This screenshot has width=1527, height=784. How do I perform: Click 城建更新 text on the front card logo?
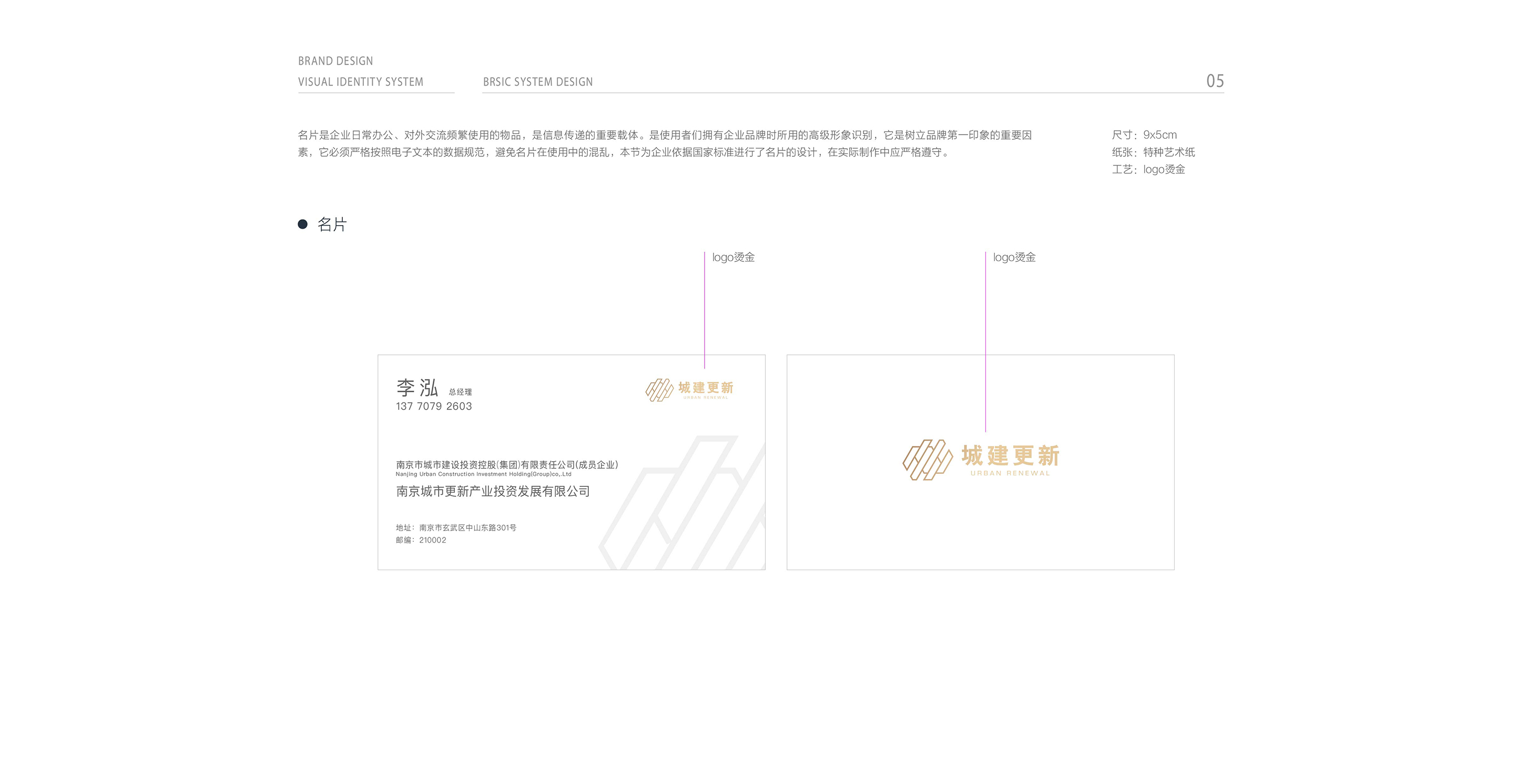(706, 388)
